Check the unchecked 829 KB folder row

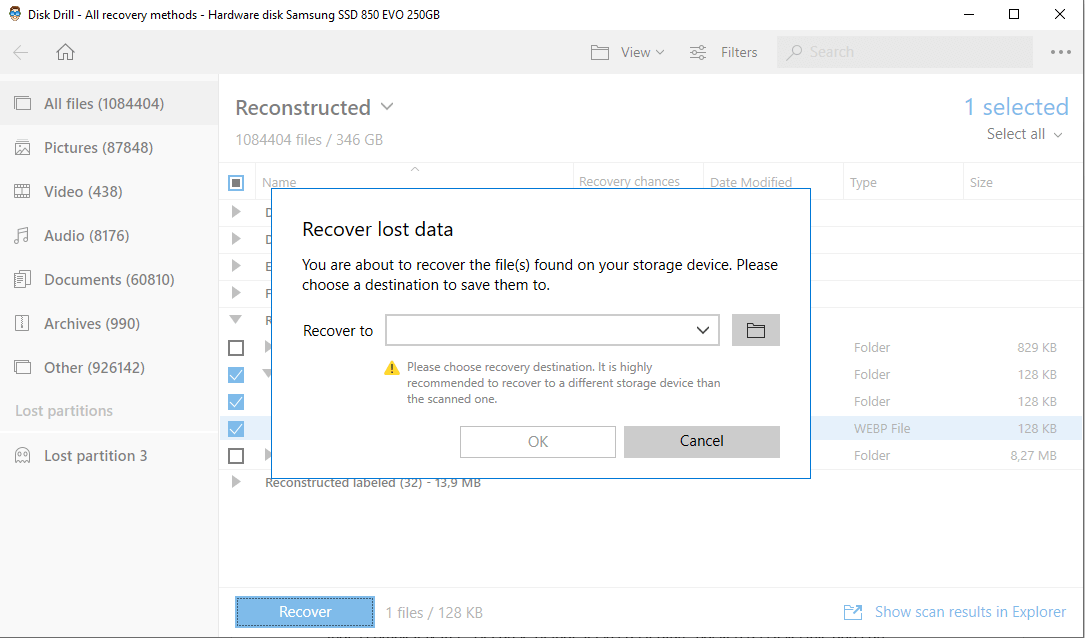coord(236,348)
